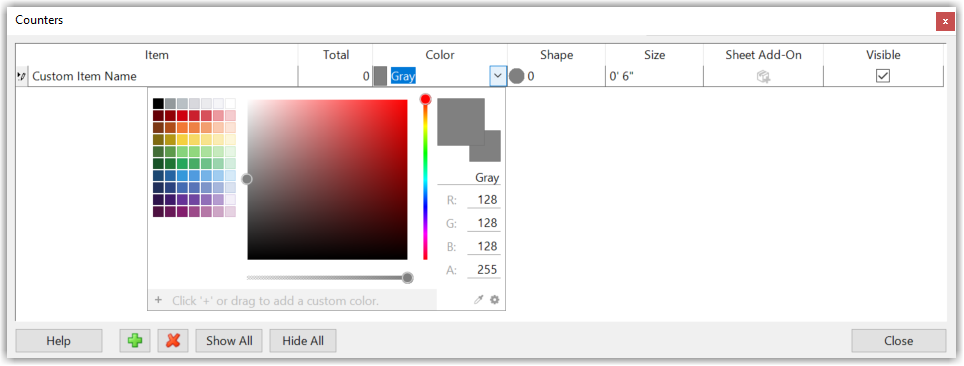Click the Gray color name field in picker
Viewport: 964px width, 366px height.
click(x=469, y=177)
